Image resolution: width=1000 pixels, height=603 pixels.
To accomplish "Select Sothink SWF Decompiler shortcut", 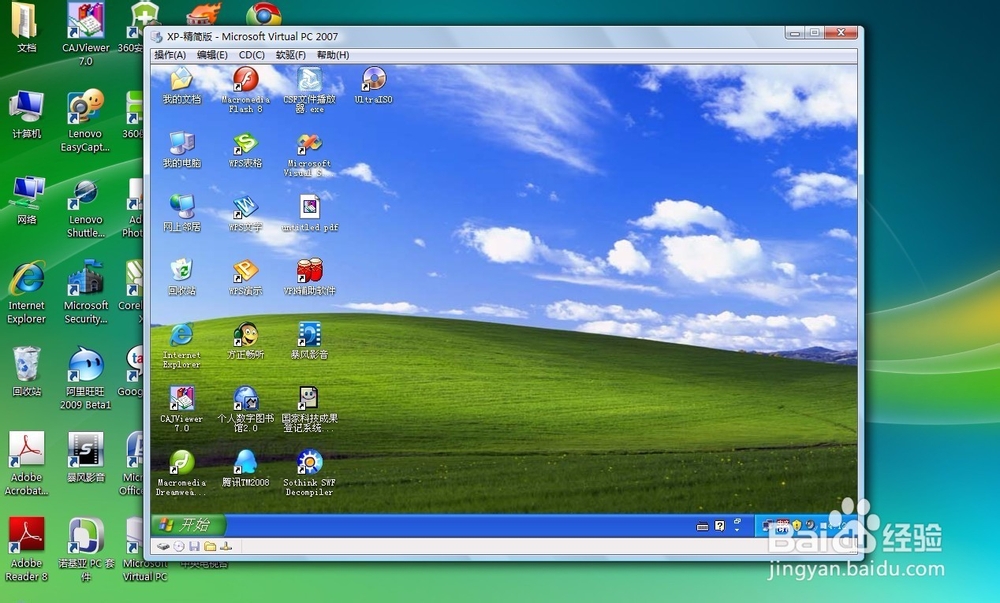I will click(x=309, y=473).
